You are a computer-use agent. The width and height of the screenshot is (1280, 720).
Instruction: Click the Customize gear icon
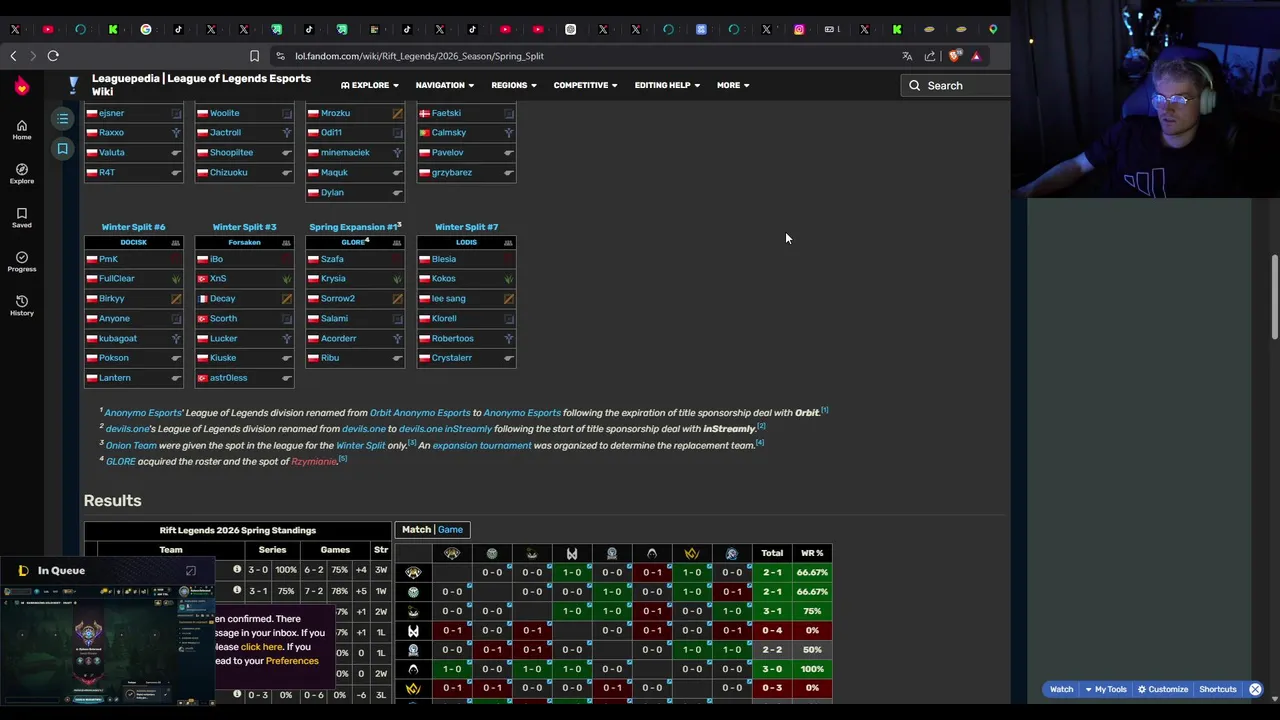coord(1144,689)
